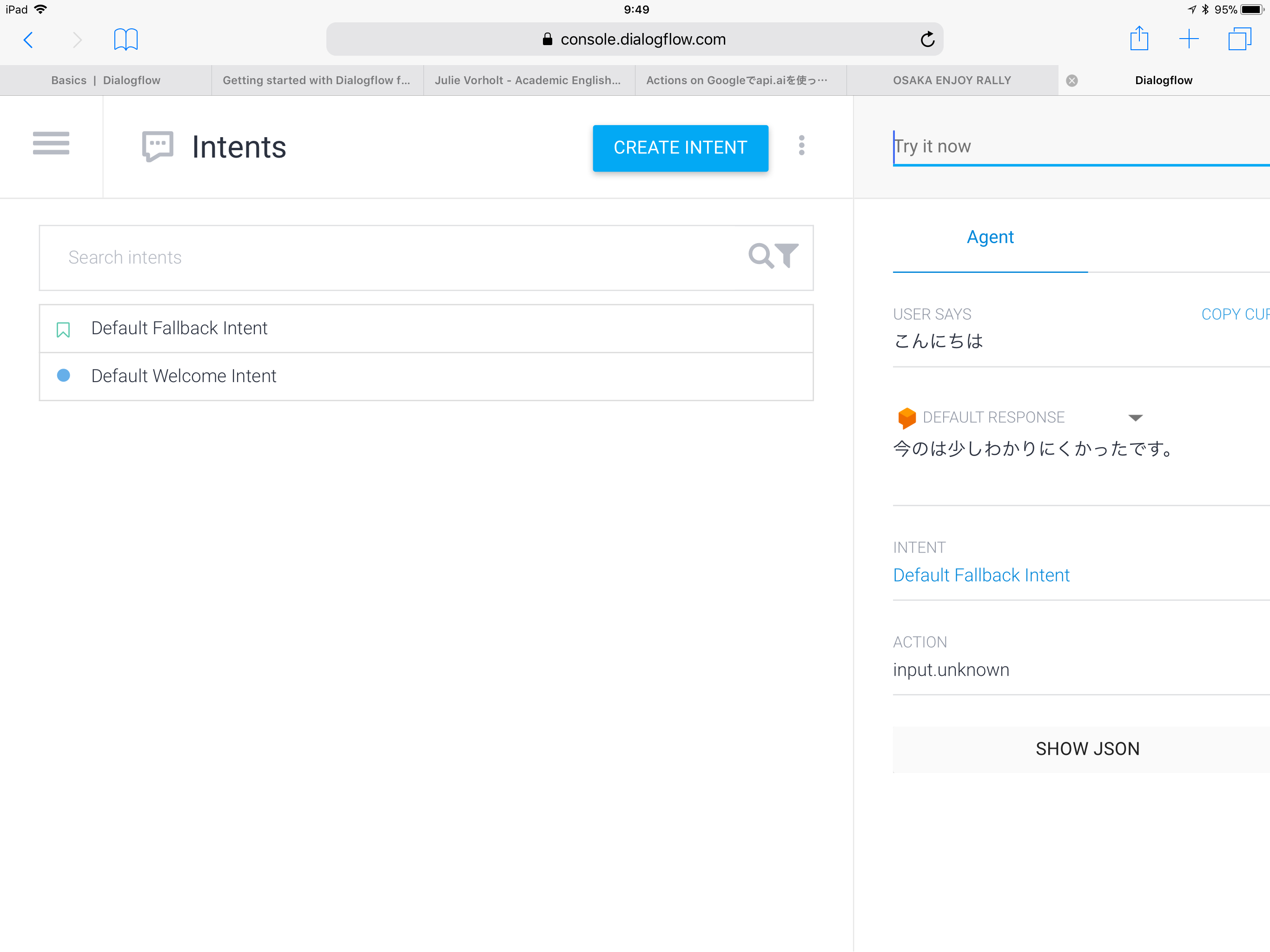Open Safari bookmarks book icon
The image size is (1270, 952).
126,40
